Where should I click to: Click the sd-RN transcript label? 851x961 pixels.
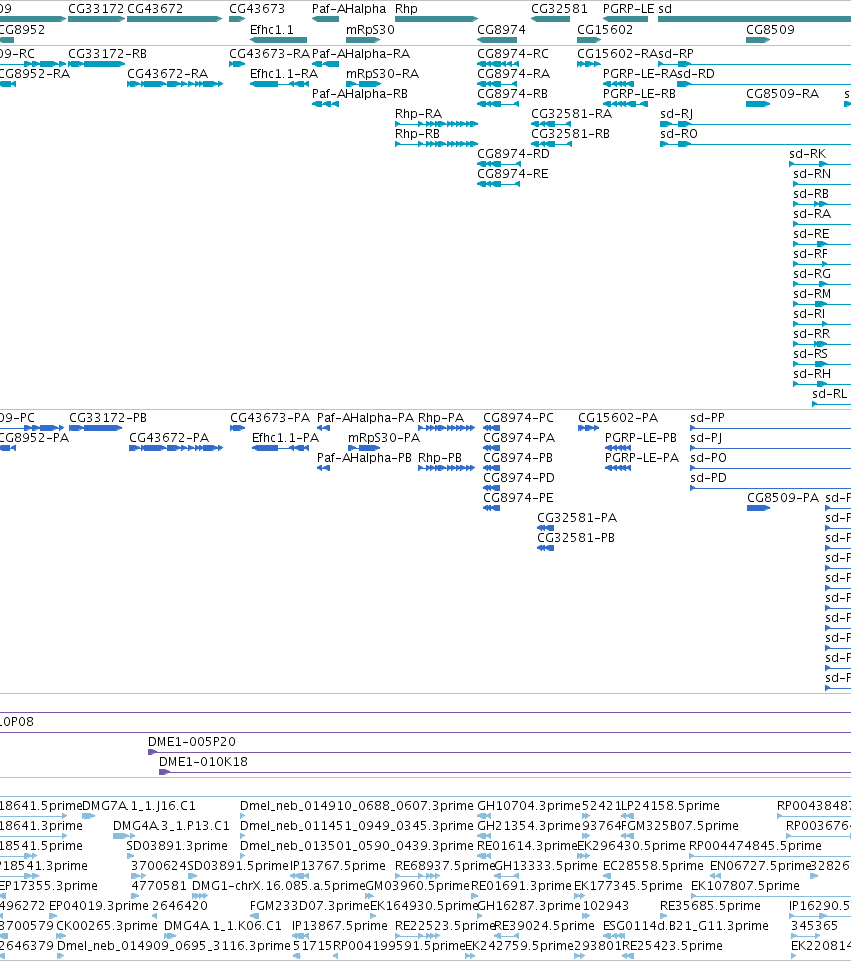(812, 174)
